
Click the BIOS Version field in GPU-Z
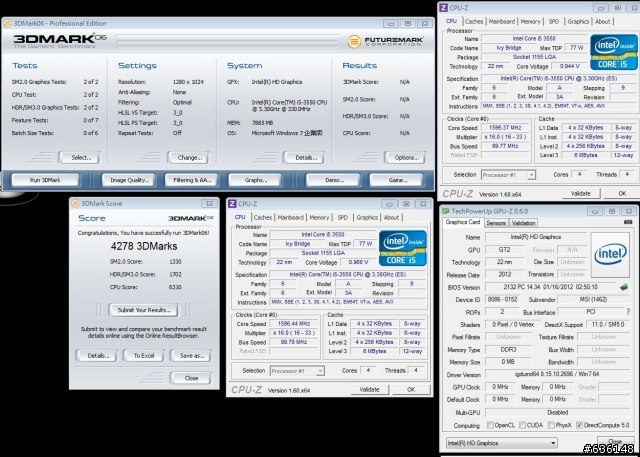[551, 287]
